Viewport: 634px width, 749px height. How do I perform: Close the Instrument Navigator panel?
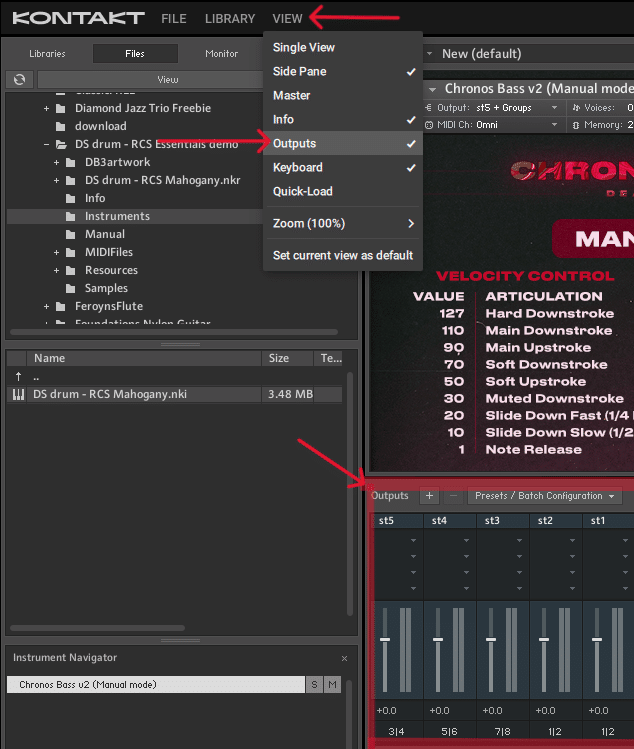click(344, 659)
